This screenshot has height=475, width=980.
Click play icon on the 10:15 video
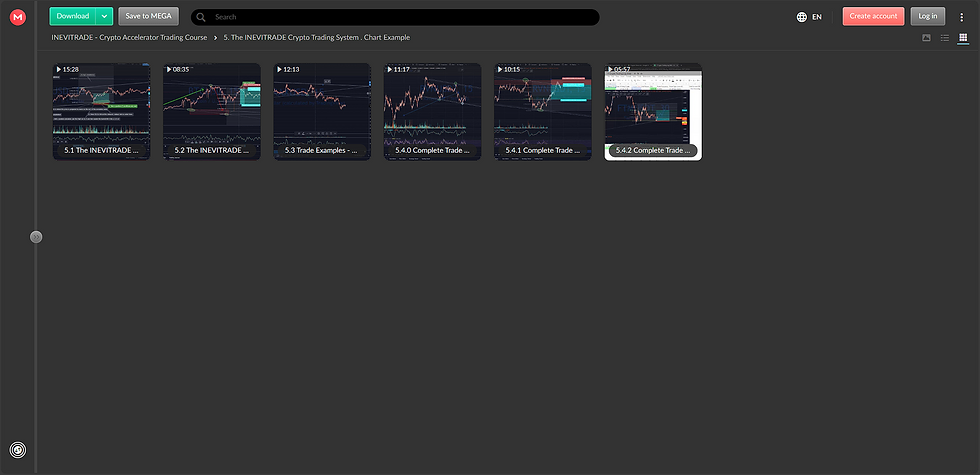pyautogui.click(x=499, y=69)
